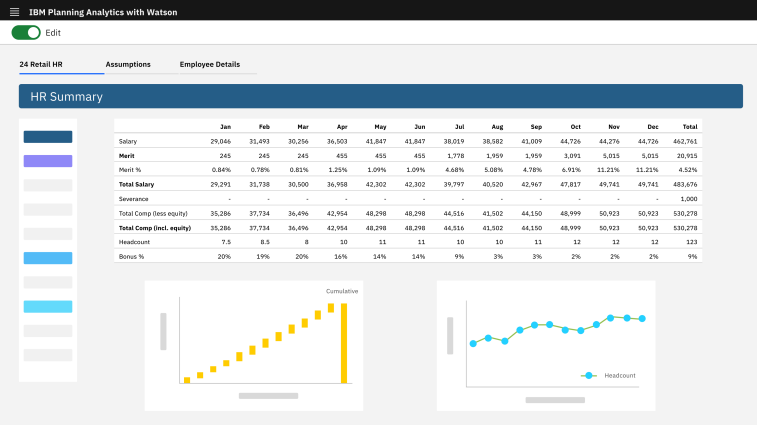Viewport: 757px width, 425px height.
Task: Select the 24 Retail HR tab
Action: pos(41,64)
